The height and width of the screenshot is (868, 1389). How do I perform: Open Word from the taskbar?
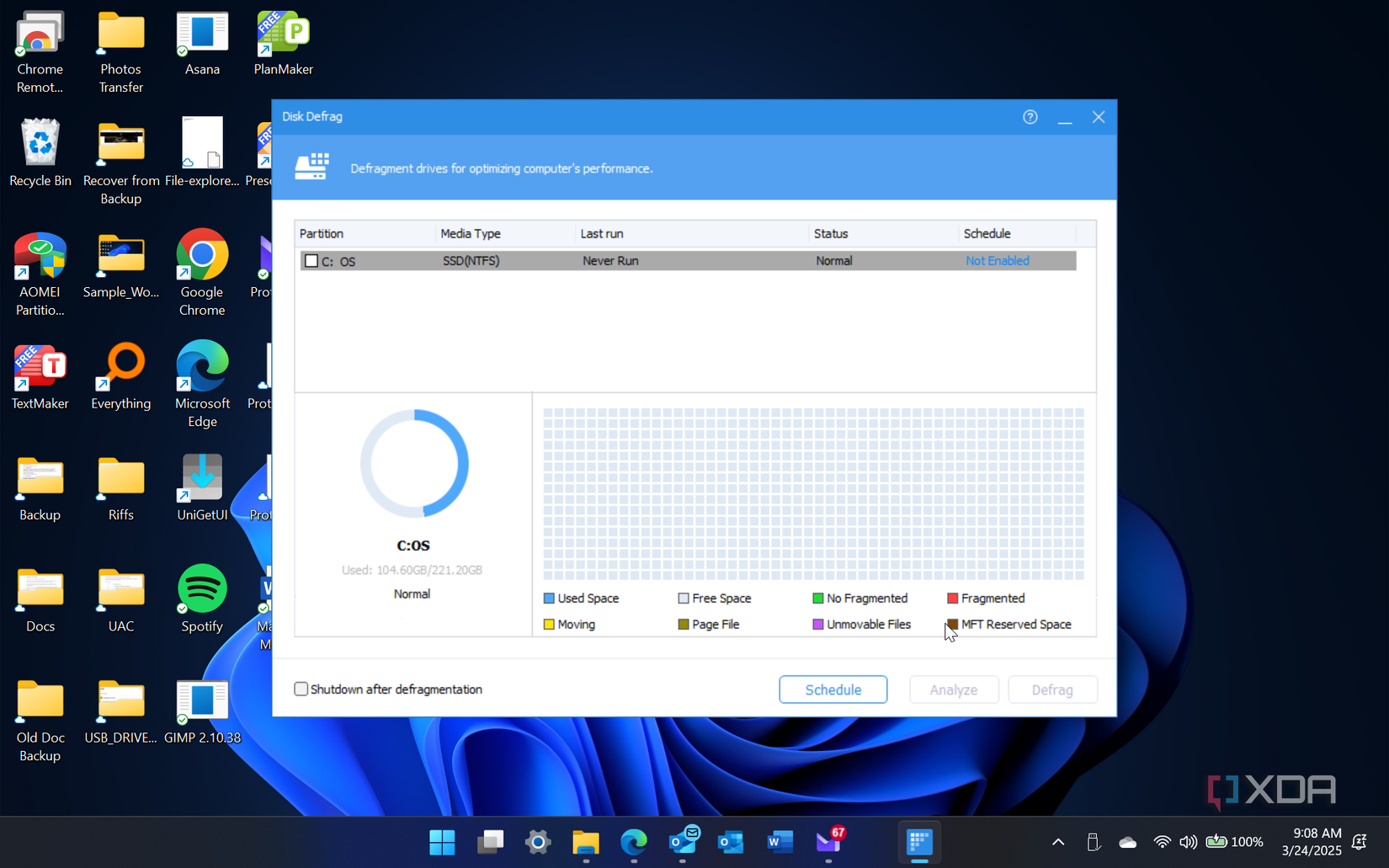pos(780,842)
